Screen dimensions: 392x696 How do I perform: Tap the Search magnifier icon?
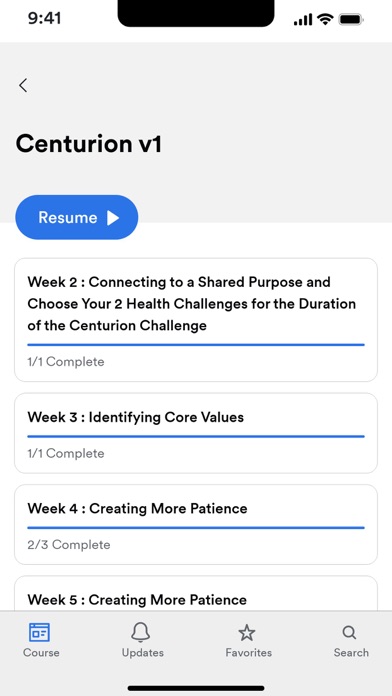[349, 633]
